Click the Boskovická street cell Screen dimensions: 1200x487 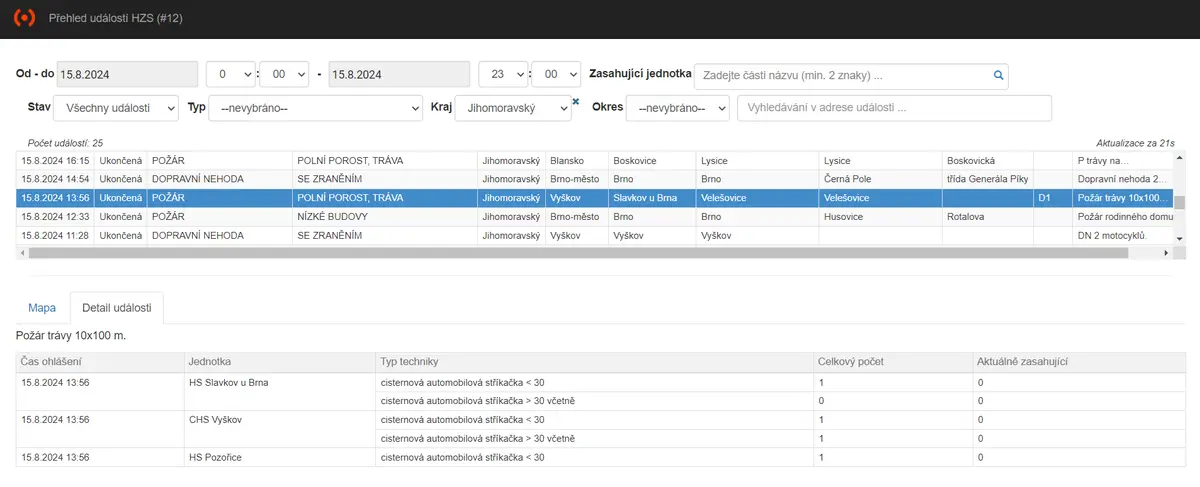pos(988,160)
